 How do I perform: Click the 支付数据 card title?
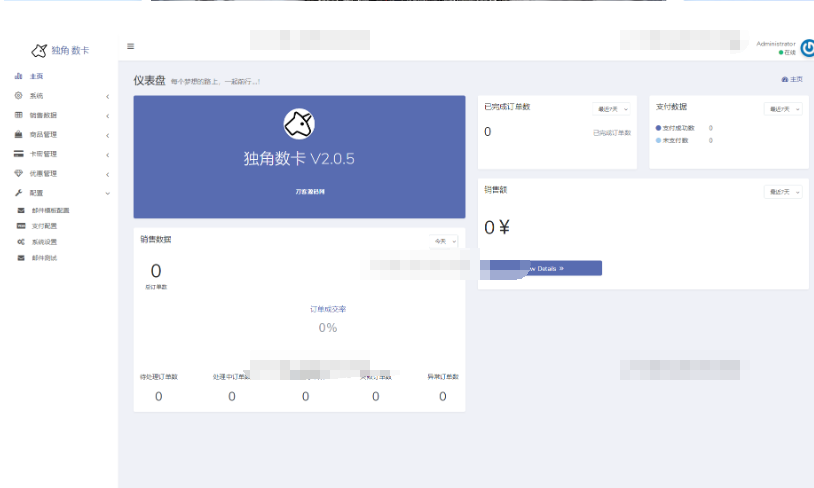click(x=671, y=106)
